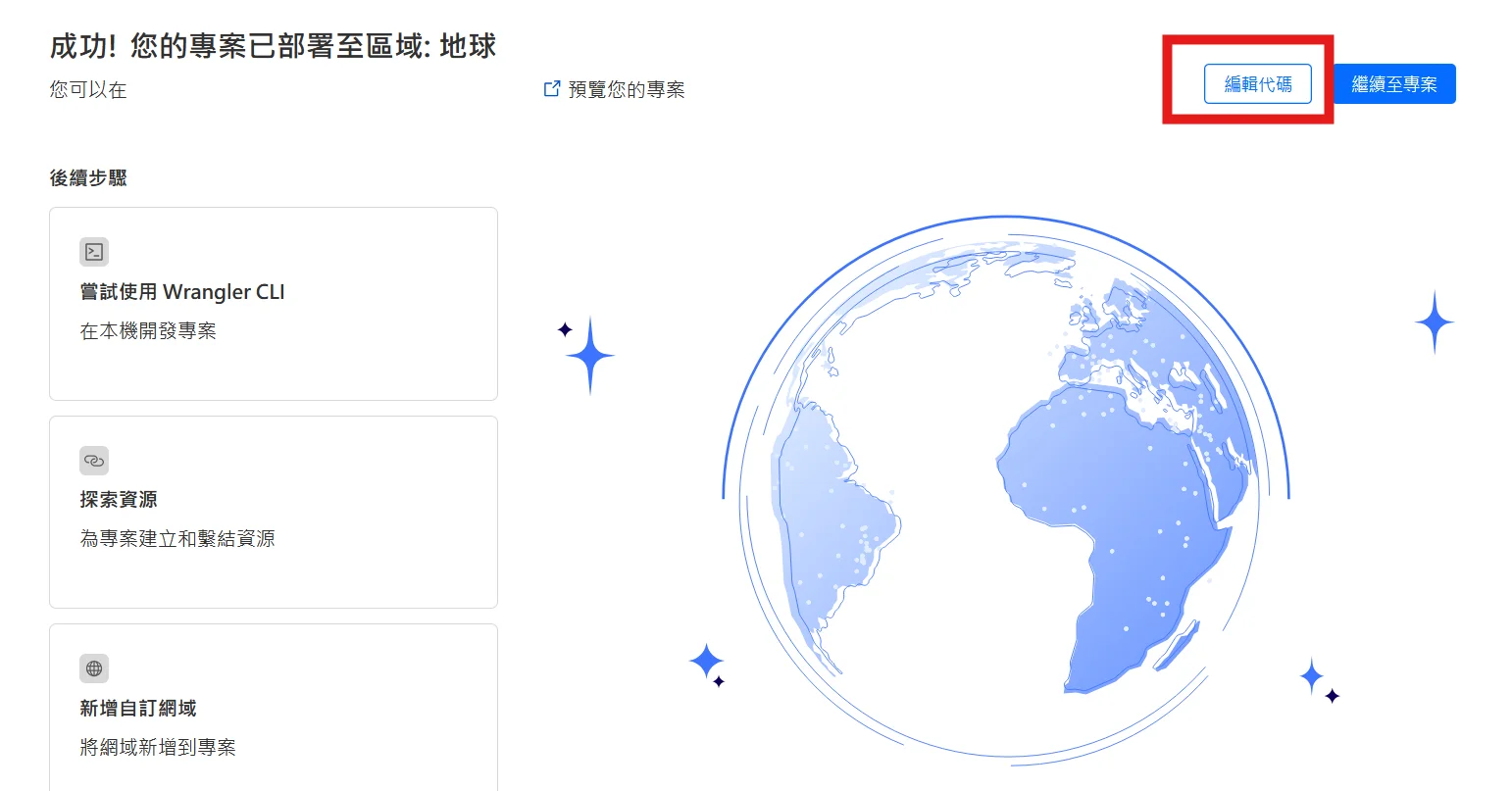Click the 為專案建立和繫結資源 description text
This screenshot has height=791, width=1512.
click(x=177, y=539)
